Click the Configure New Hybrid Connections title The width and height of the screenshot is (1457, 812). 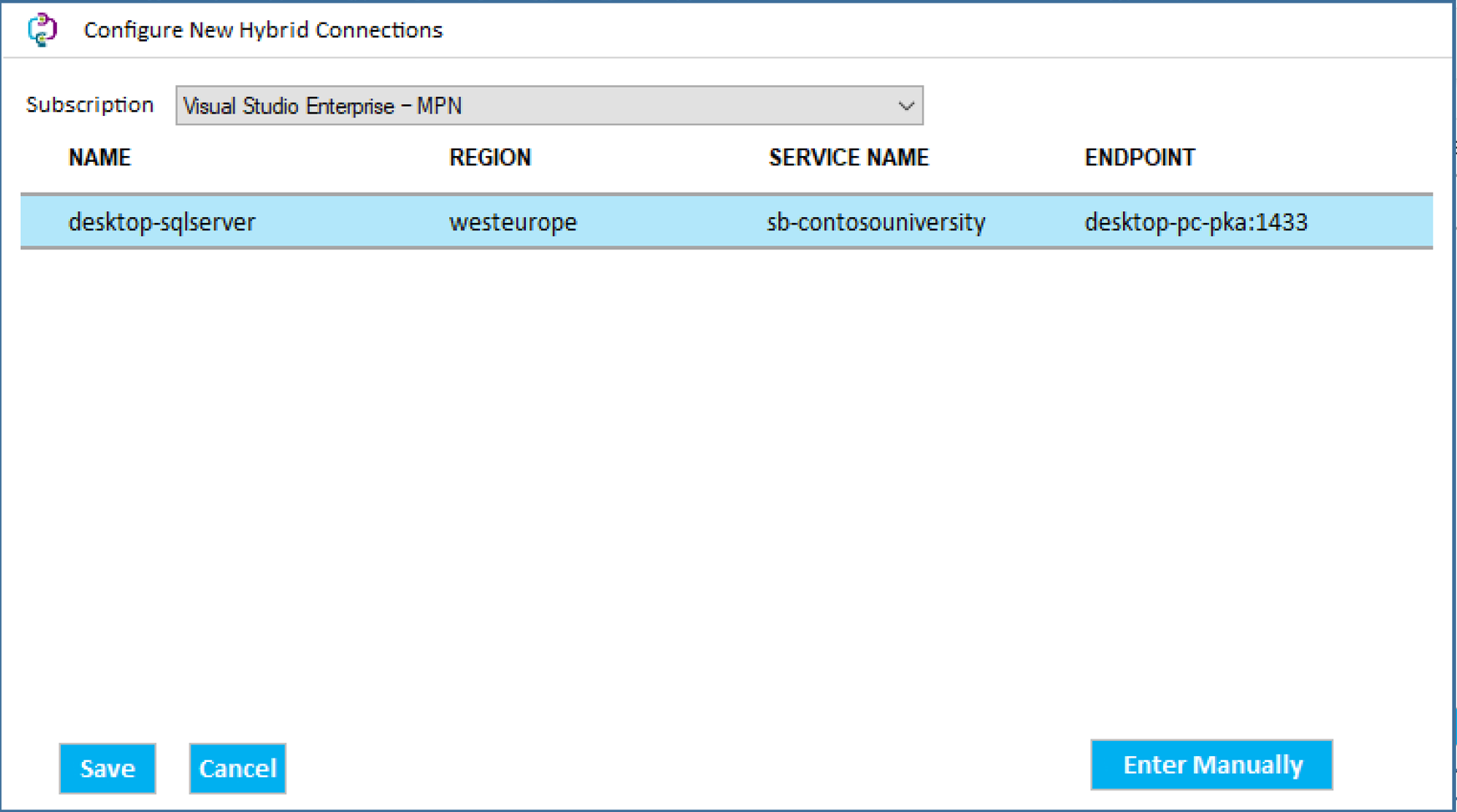click(x=262, y=29)
